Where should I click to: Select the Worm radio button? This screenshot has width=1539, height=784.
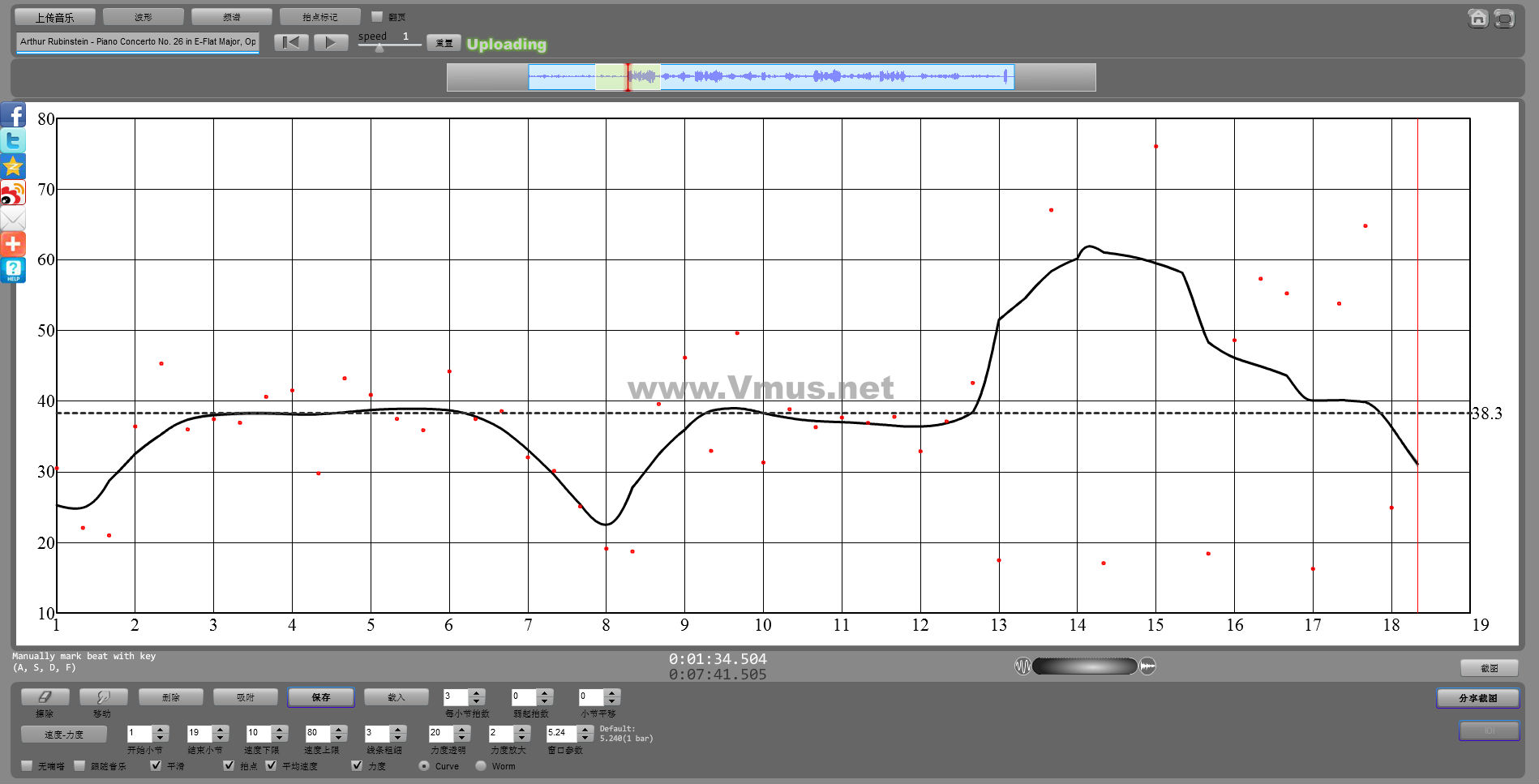[481, 765]
